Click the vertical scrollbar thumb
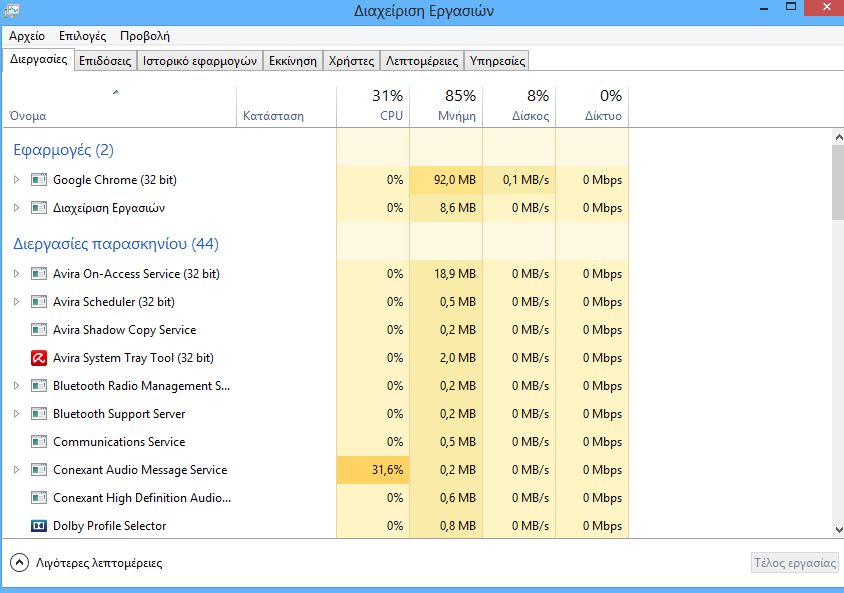Image resolution: width=844 pixels, height=593 pixels. point(838,182)
